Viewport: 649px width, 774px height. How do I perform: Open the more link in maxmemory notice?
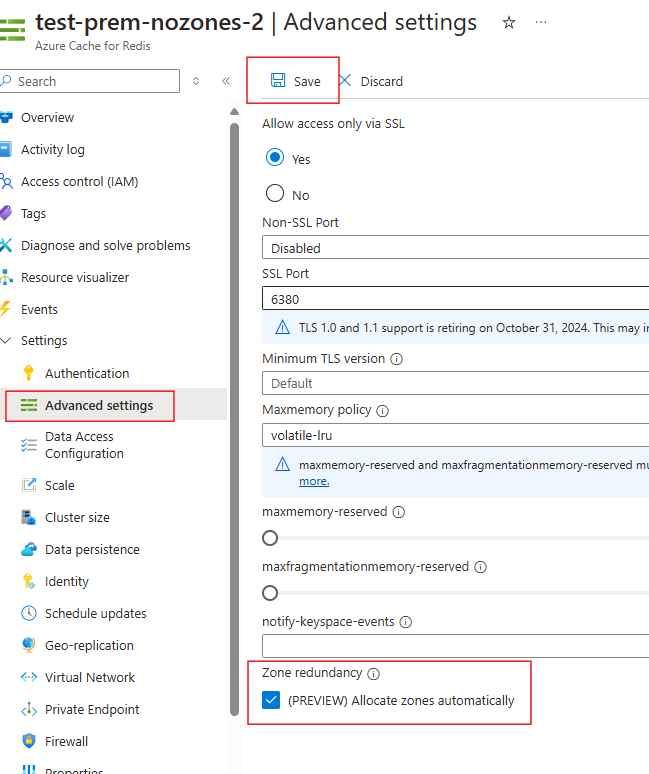[x=314, y=482]
